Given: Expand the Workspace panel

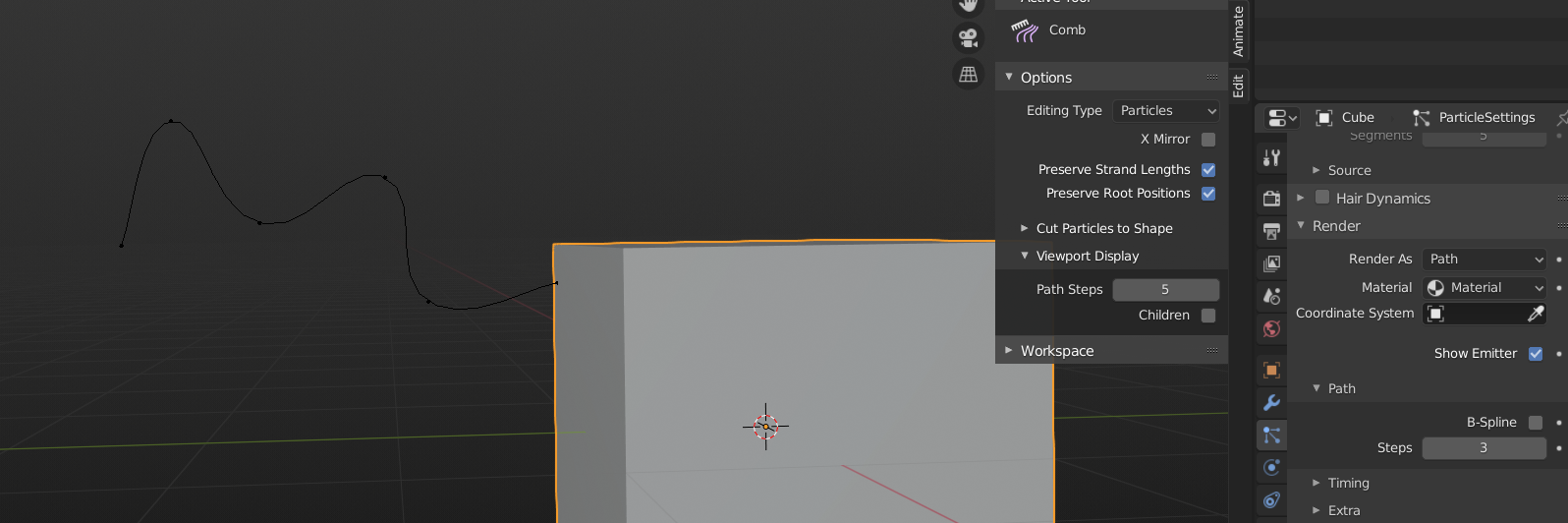Looking at the screenshot, I should pos(1009,350).
